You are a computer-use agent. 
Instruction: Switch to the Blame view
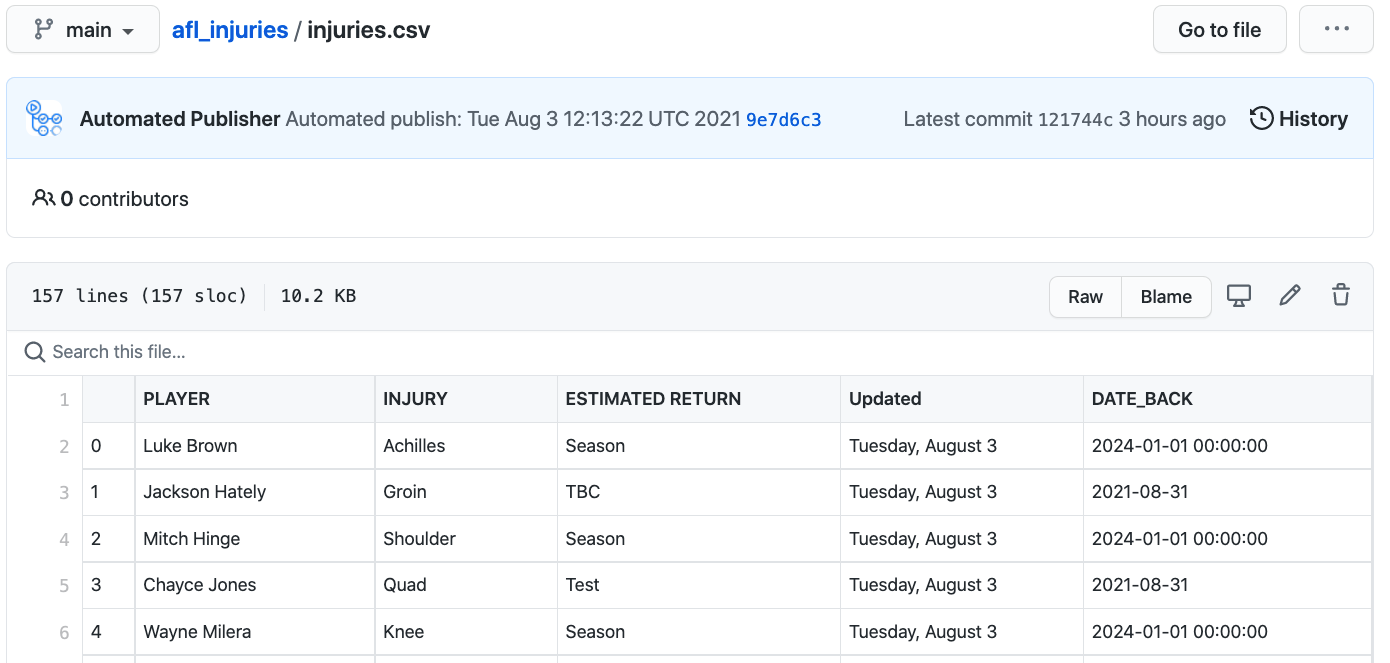click(x=1166, y=297)
